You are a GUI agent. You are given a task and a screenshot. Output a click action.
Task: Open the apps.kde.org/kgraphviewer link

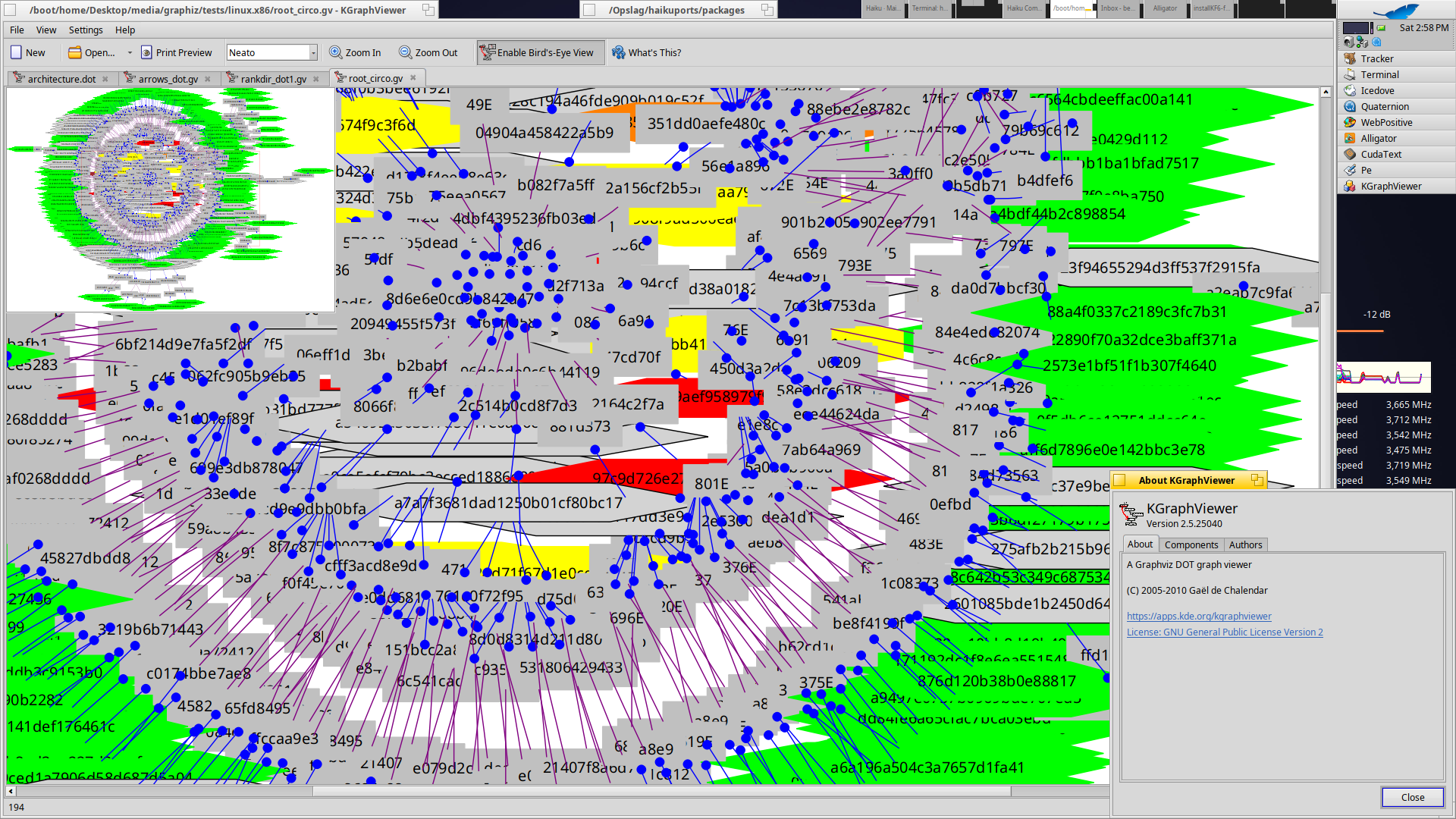tap(1198, 616)
